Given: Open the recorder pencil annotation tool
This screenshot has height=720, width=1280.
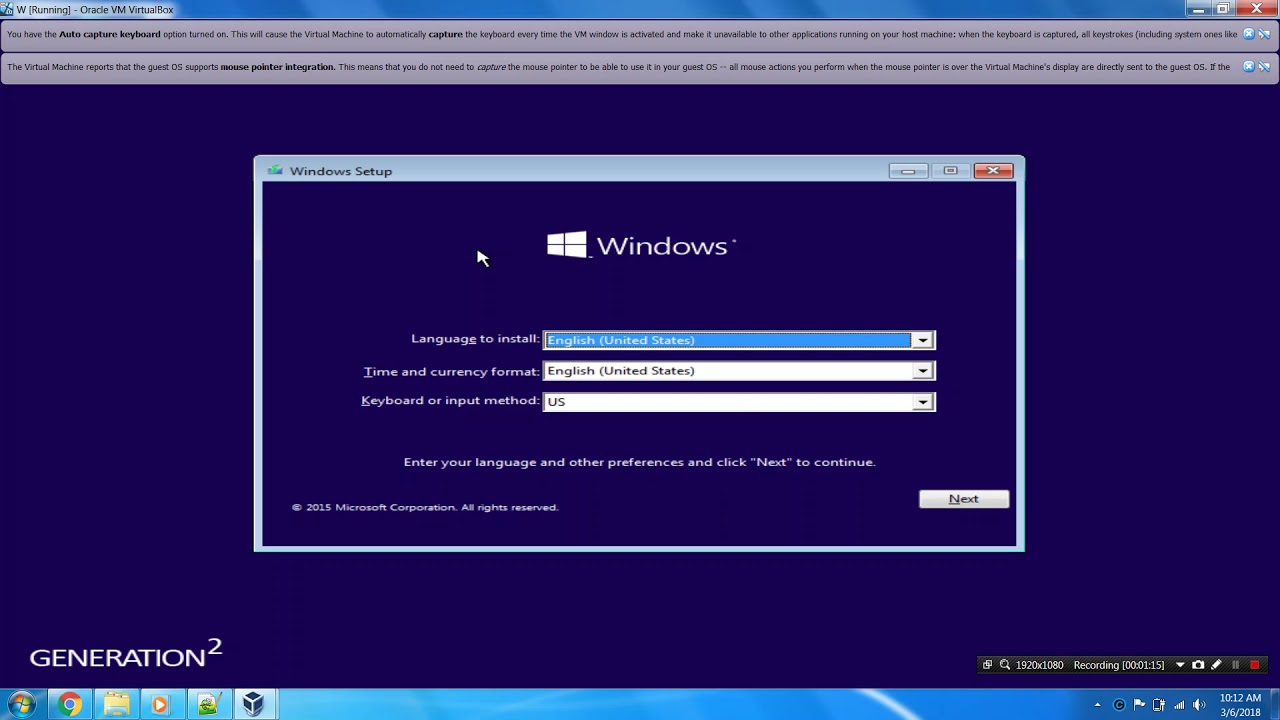Looking at the screenshot, I should click(x=1216, y=665).
